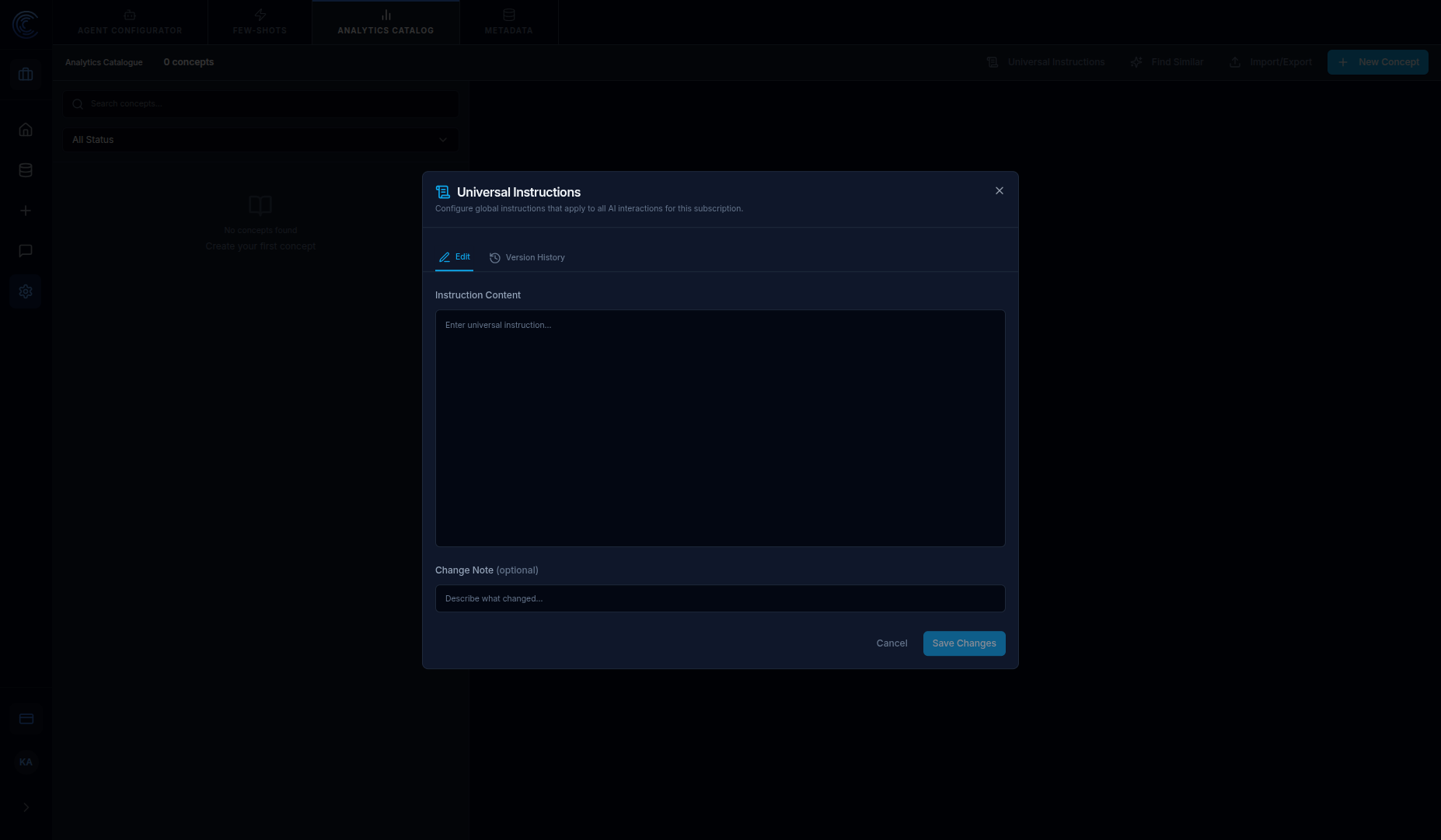The image size is (1441, 840).
Task: Click the Change Note input field
Action: pos(720,598)
